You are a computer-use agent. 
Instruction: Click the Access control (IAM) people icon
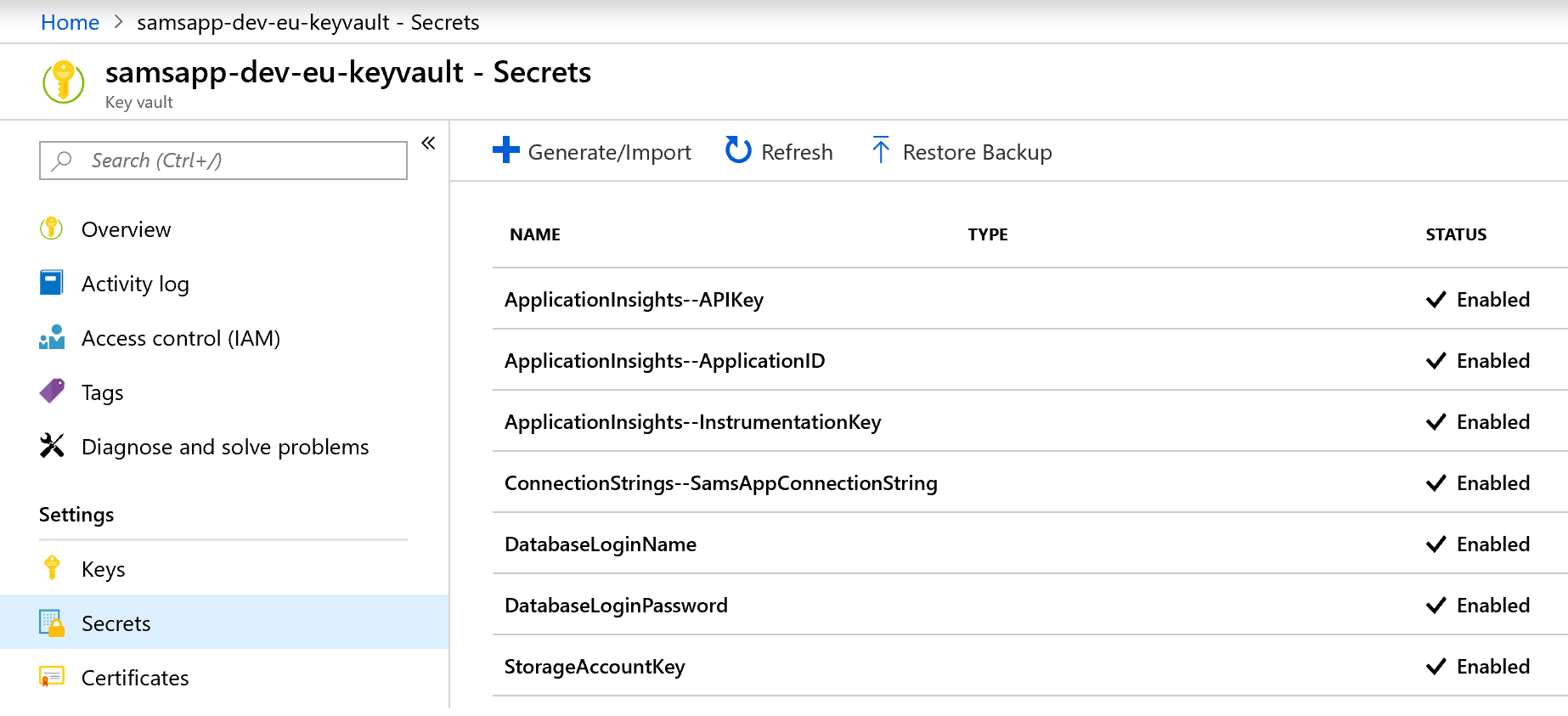click(x=52, y=337)
